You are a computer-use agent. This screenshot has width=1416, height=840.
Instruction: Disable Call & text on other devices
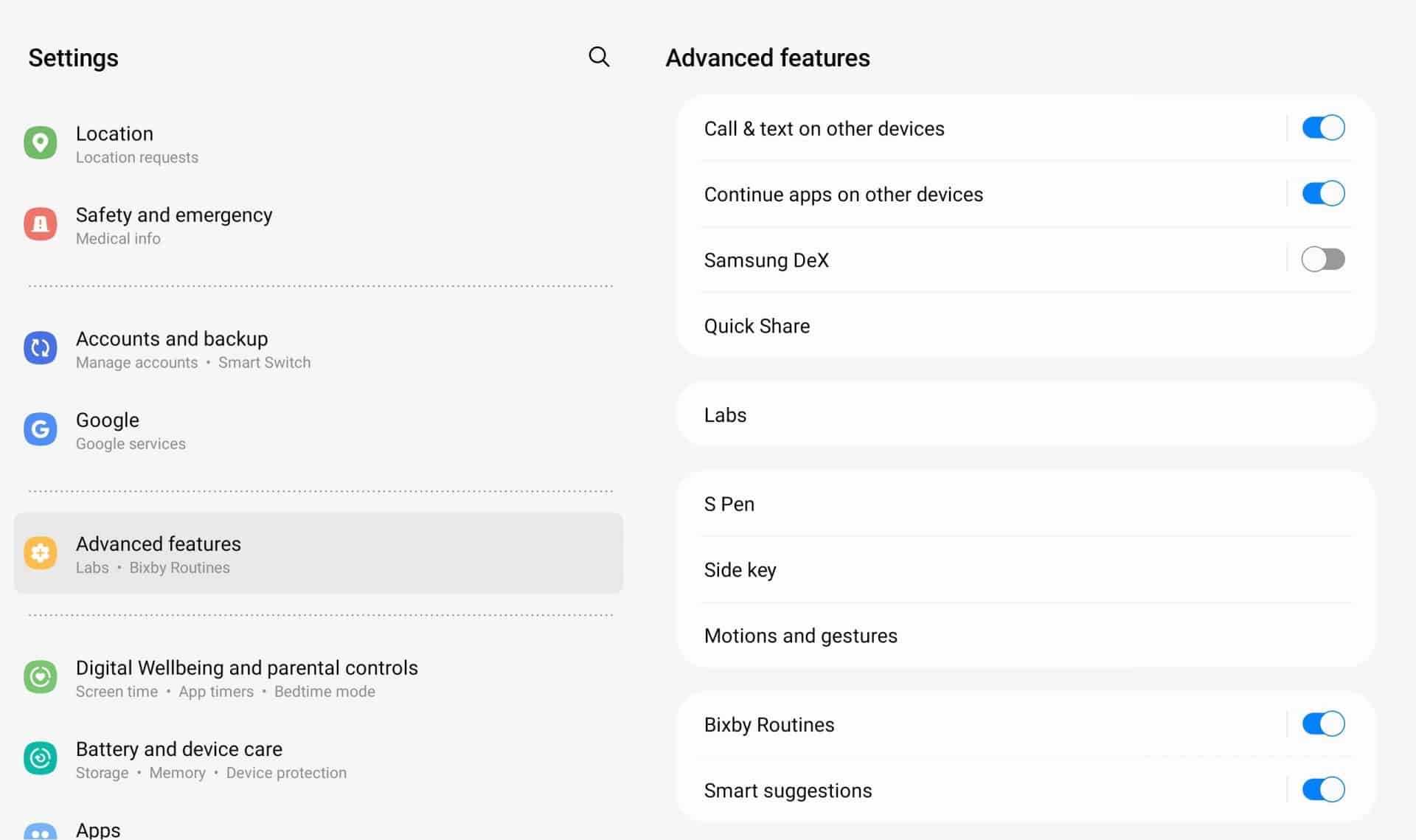1322,127
